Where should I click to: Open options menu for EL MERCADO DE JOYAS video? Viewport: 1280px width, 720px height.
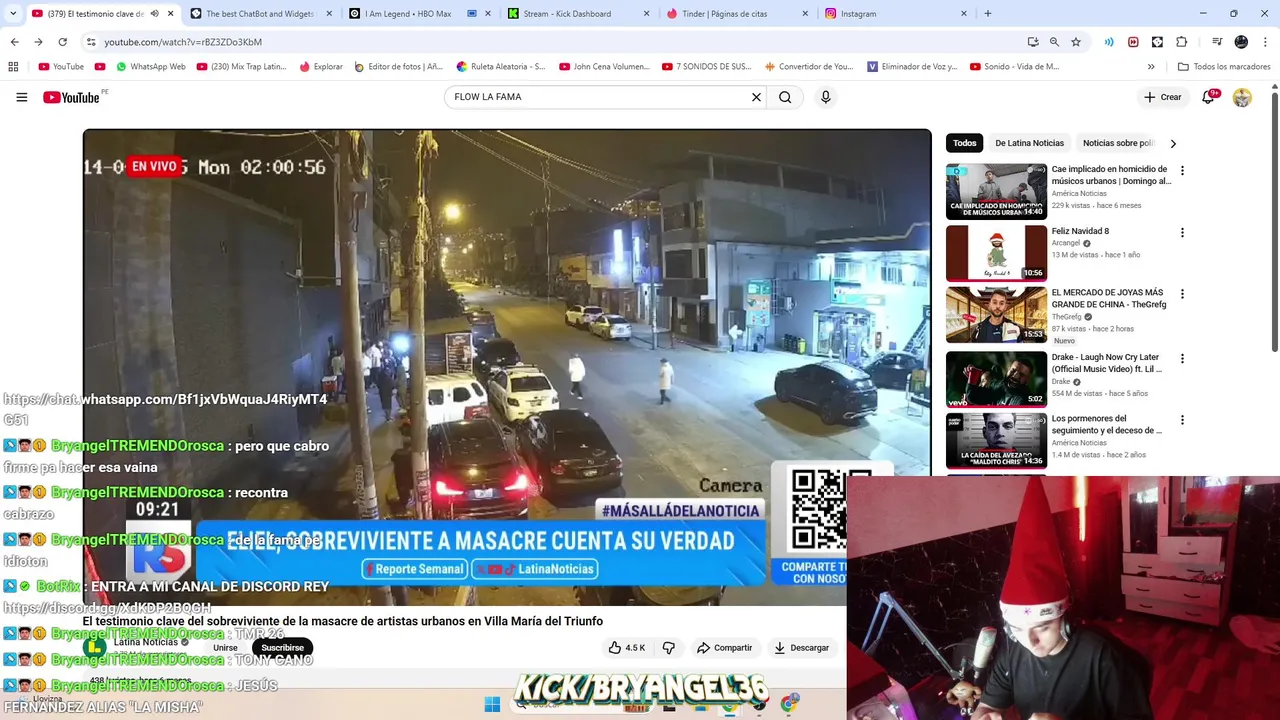click(1182, 295)
